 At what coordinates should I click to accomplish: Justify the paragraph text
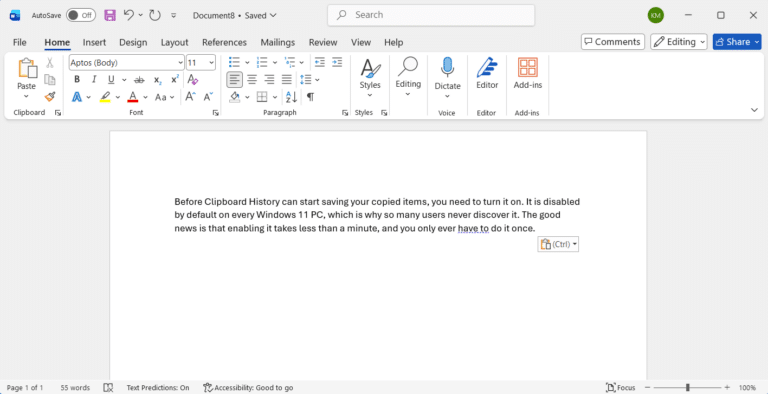pyautogui.click(x=287, y=79)
